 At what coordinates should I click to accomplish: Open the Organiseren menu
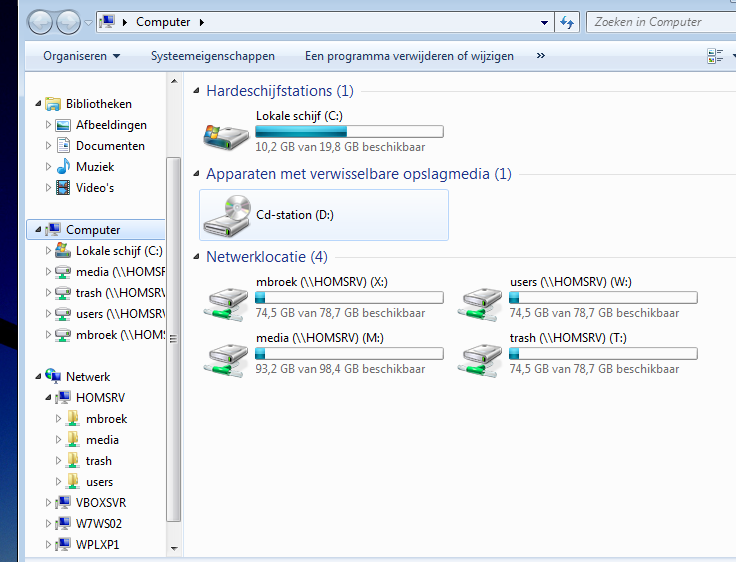tap(82, 56)
